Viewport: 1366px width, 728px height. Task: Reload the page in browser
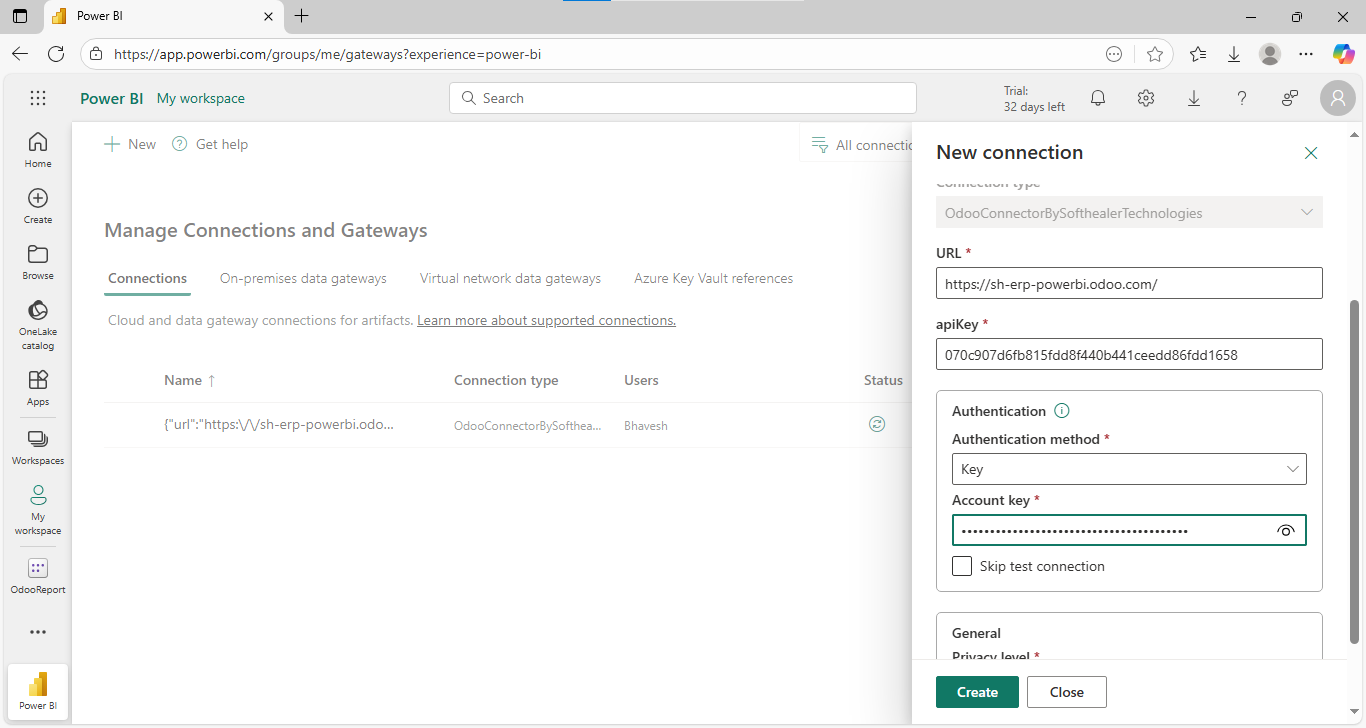point(56,54)
